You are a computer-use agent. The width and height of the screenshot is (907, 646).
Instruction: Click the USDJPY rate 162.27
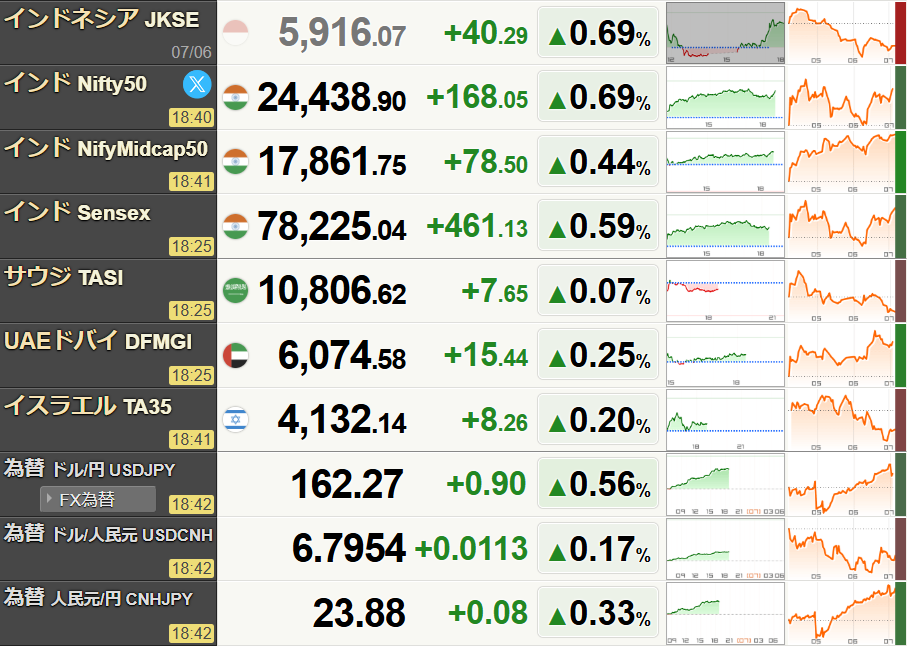(347, 484)
